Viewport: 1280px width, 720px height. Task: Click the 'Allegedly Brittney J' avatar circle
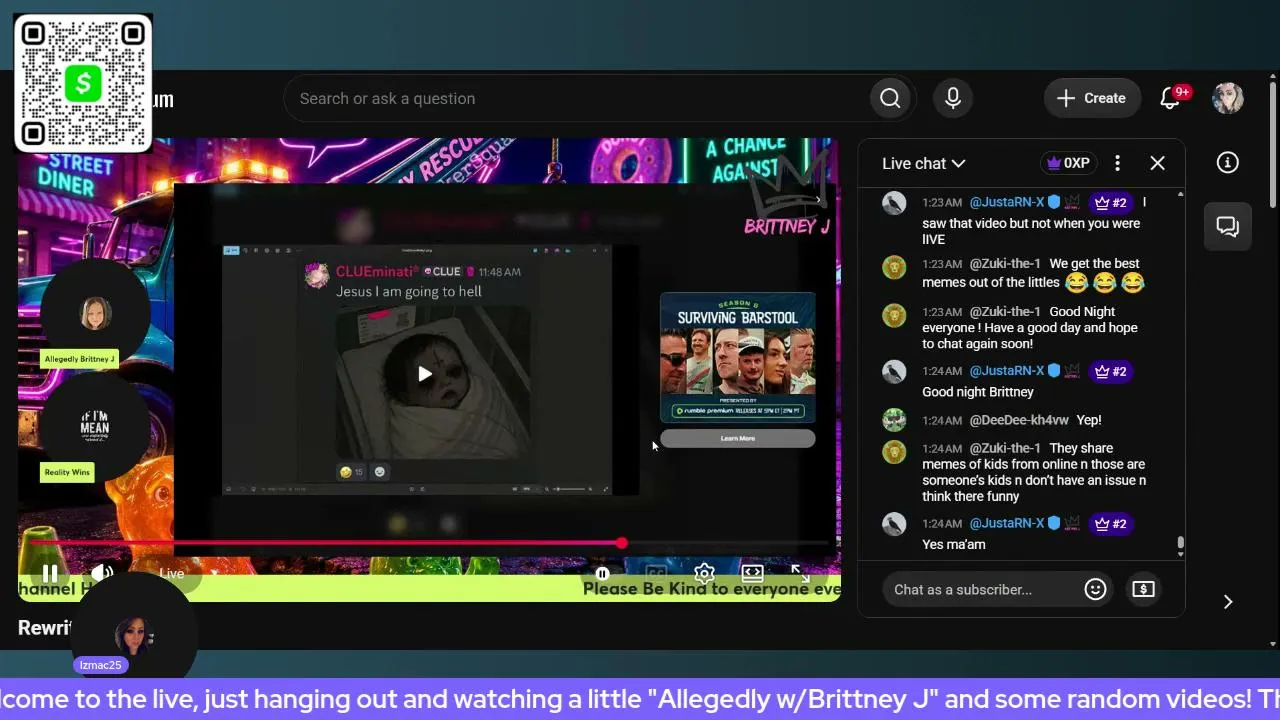95,313
